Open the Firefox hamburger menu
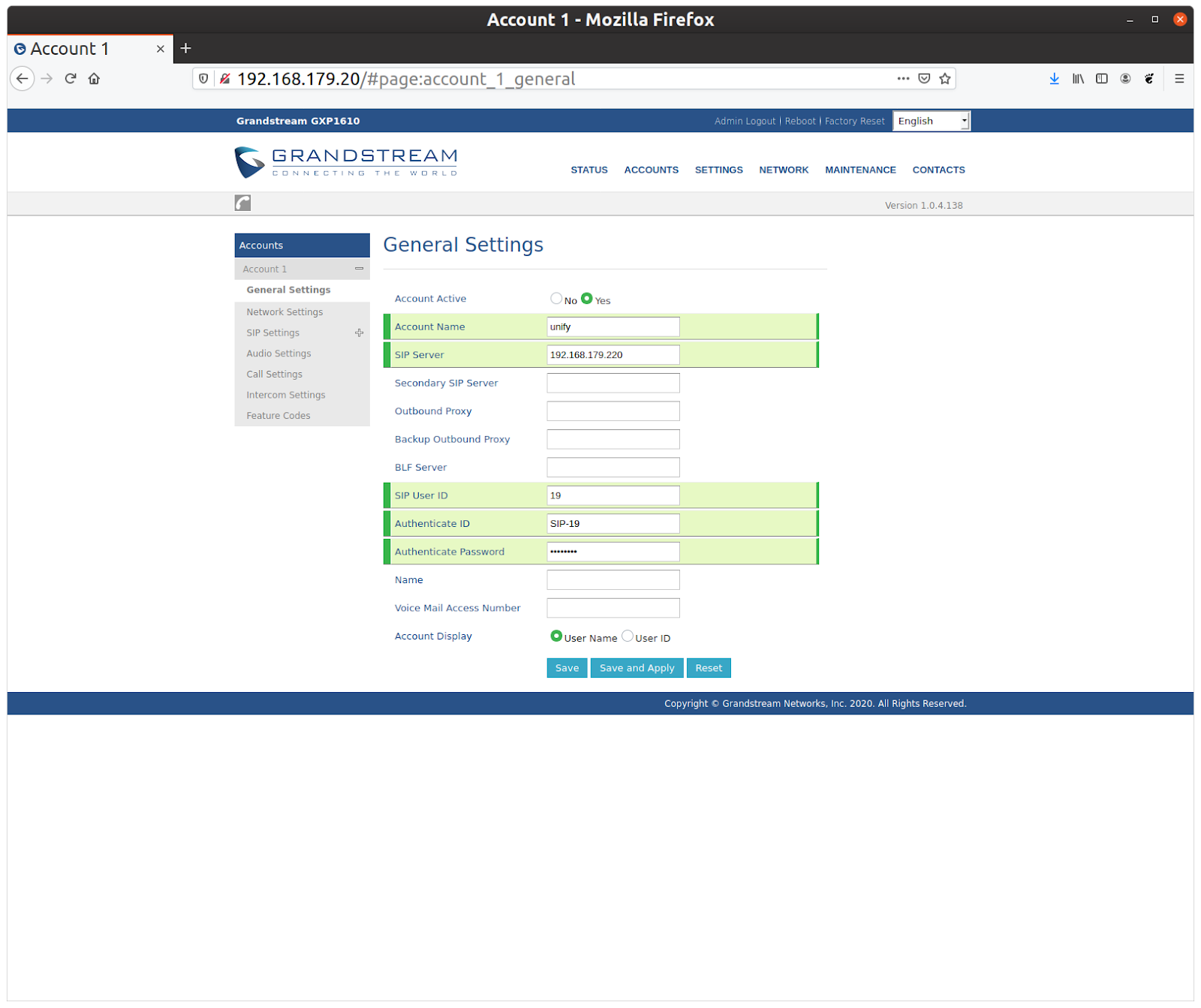 coord(1179,79)
